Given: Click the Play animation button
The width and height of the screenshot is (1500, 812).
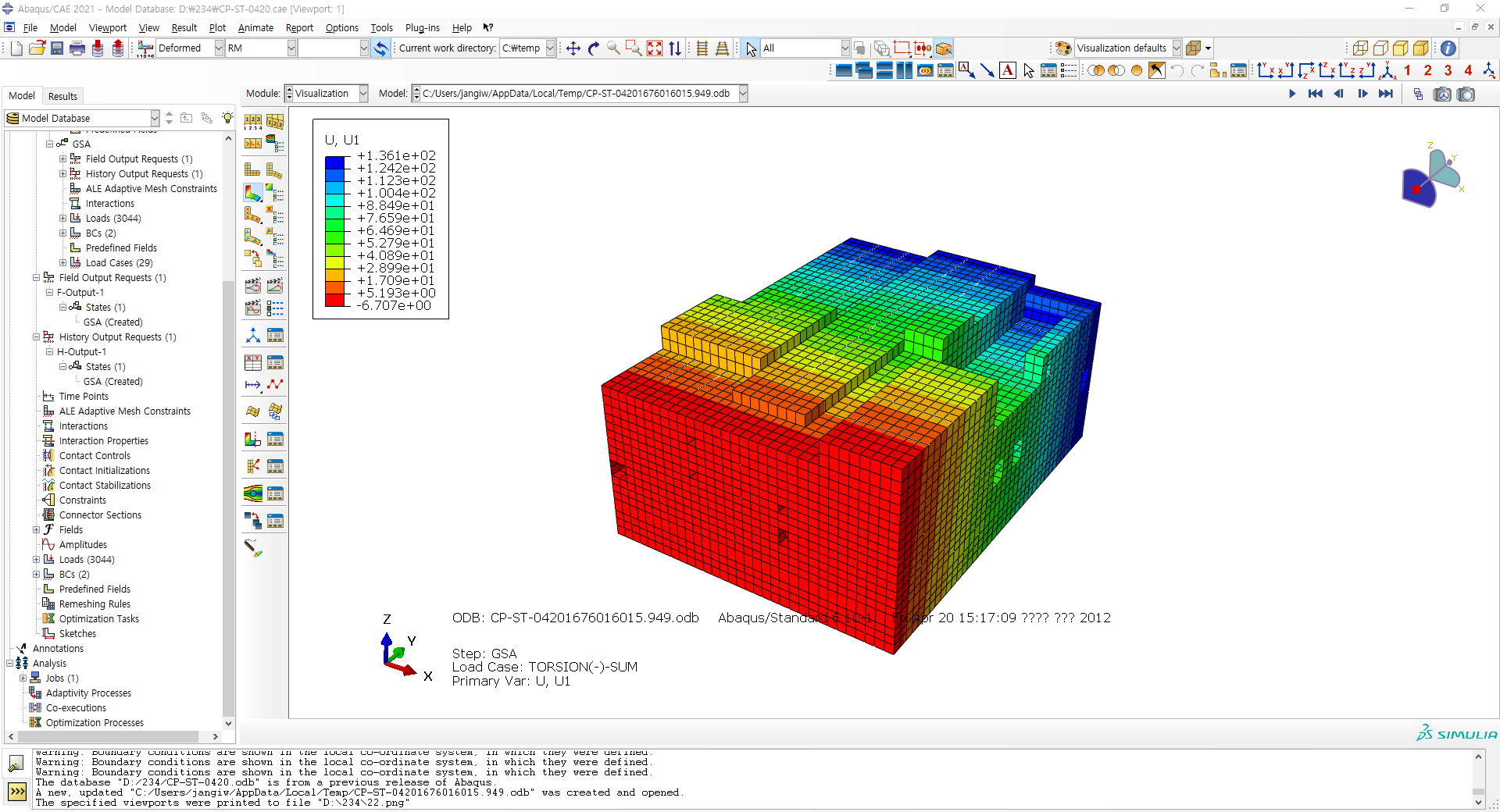Looking at the screenshot, I should point(1292,94).
